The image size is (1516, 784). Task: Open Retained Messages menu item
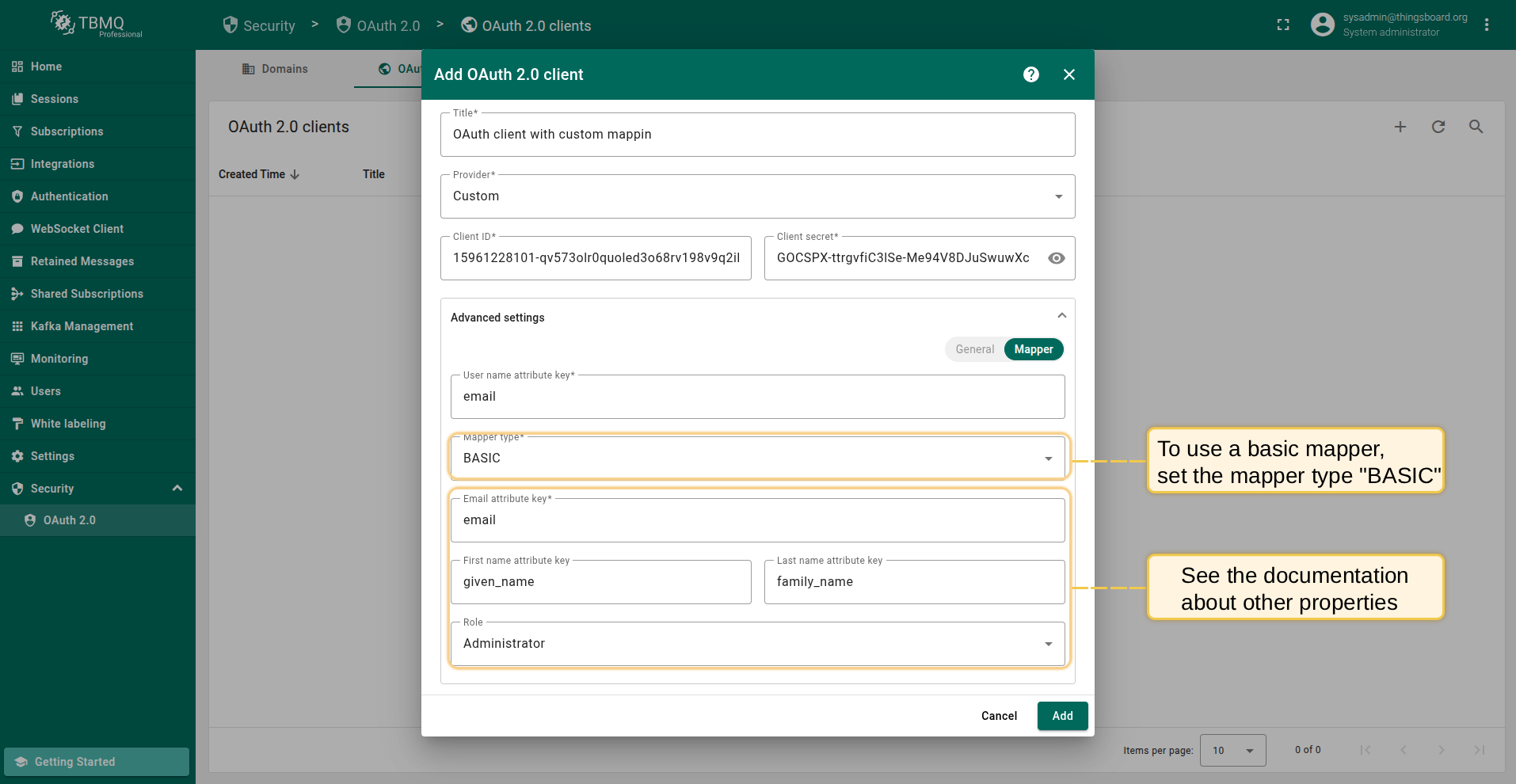point(82,261)
